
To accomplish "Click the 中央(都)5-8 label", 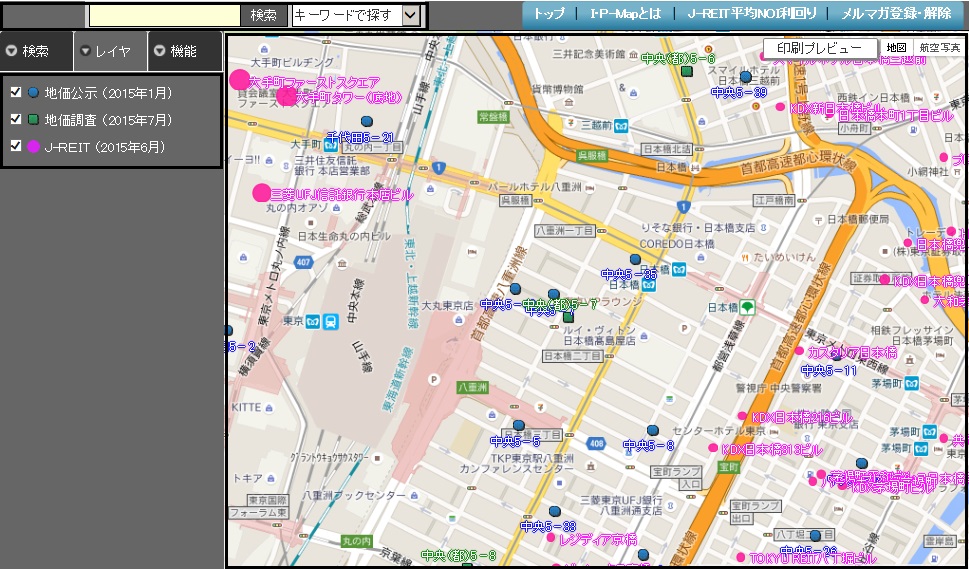I will (459, 555).
